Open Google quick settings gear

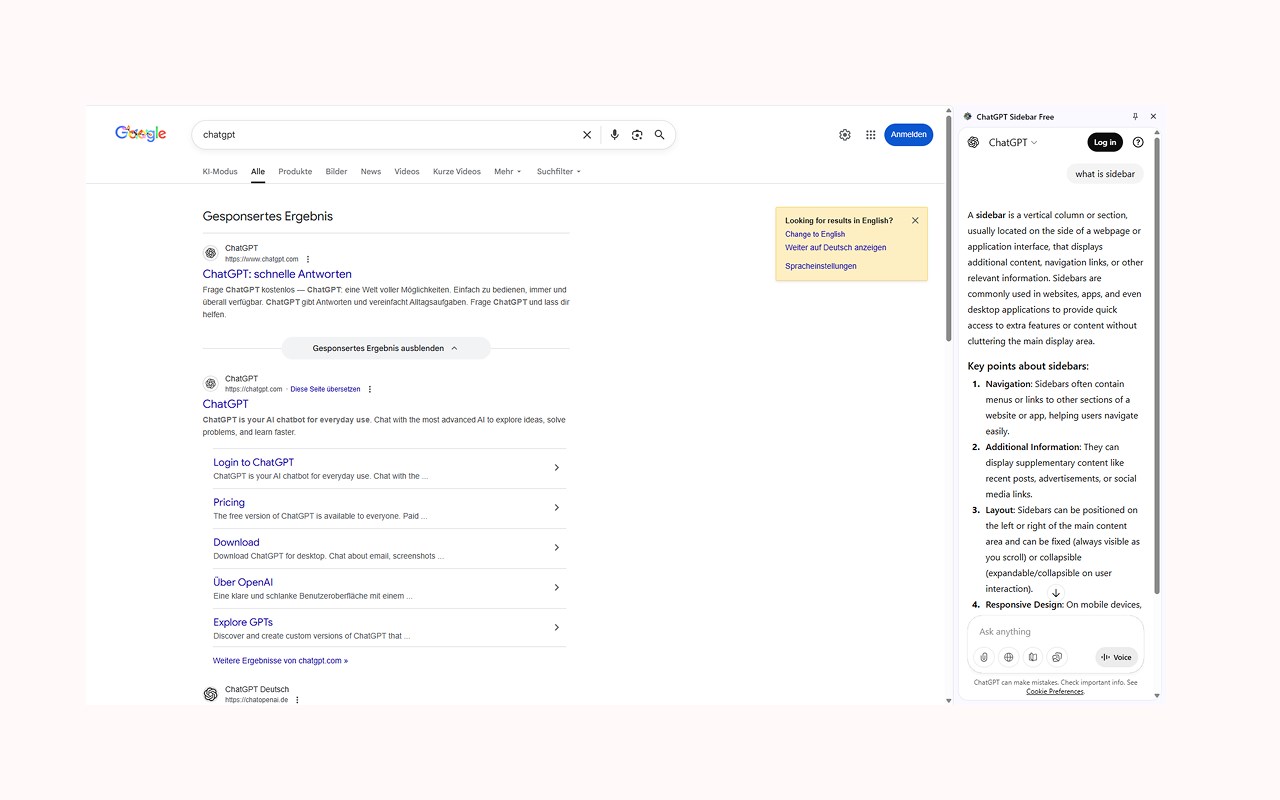(845, 135)
